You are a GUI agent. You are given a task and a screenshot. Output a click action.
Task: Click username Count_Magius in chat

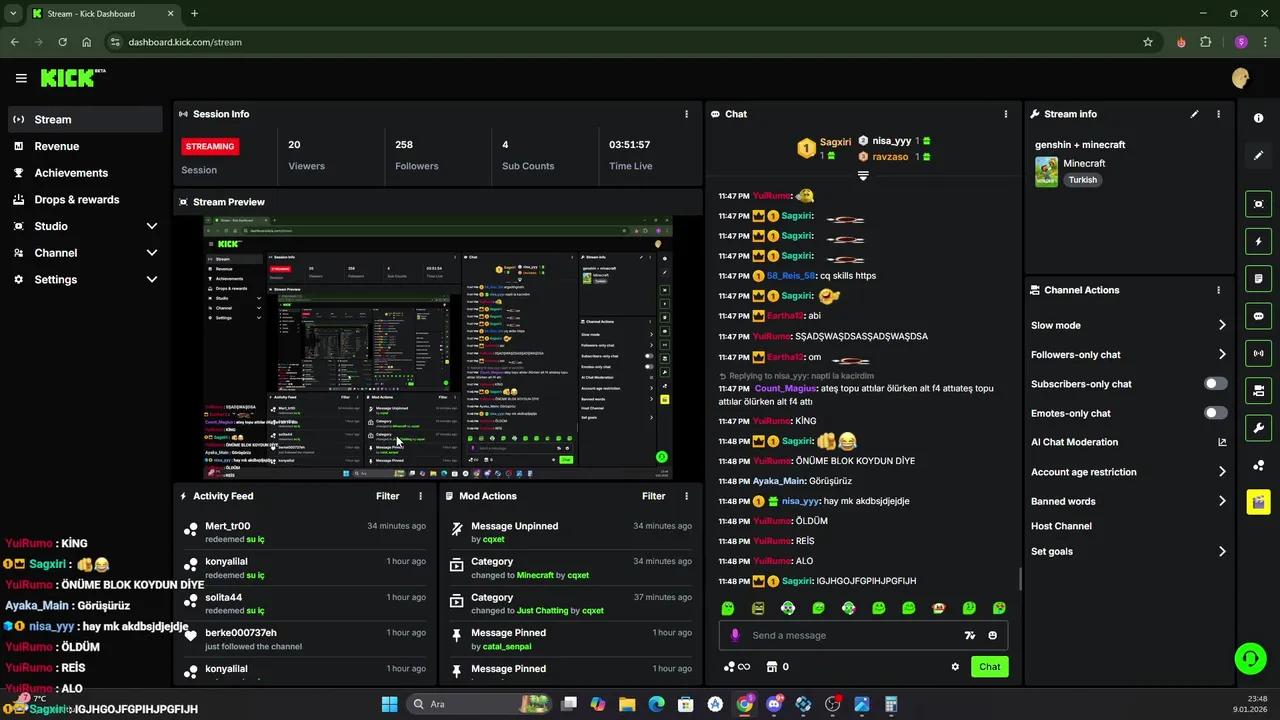(786, 389)
